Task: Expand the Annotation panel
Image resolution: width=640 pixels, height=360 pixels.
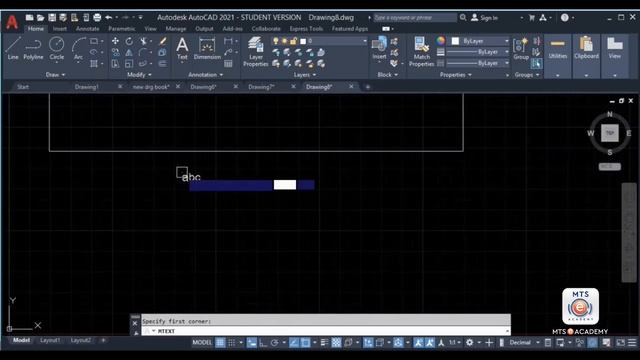Action: (205, 75)
